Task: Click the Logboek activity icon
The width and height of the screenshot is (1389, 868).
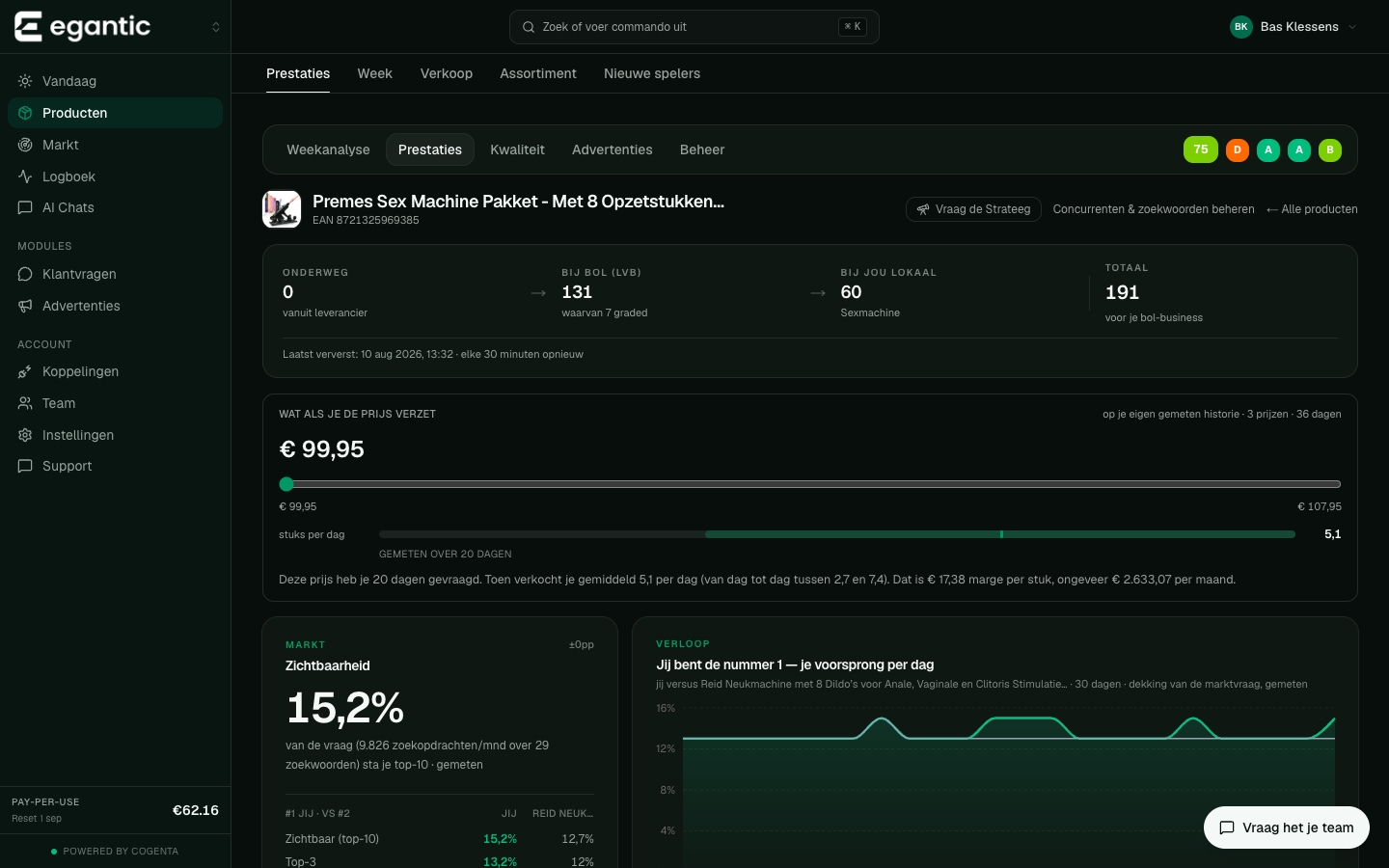Action: (25, 176)
